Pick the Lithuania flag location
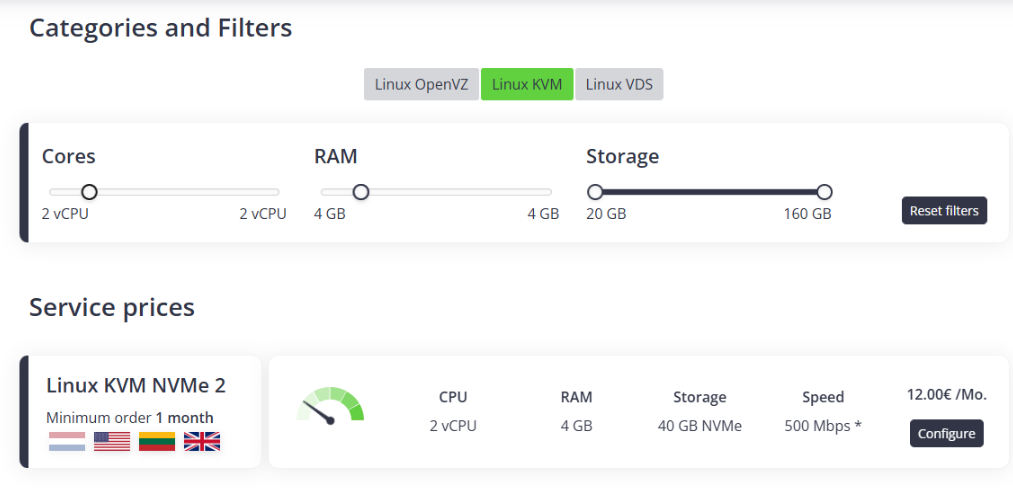This screenshot has width=1013, height=488. coord(157,441)
